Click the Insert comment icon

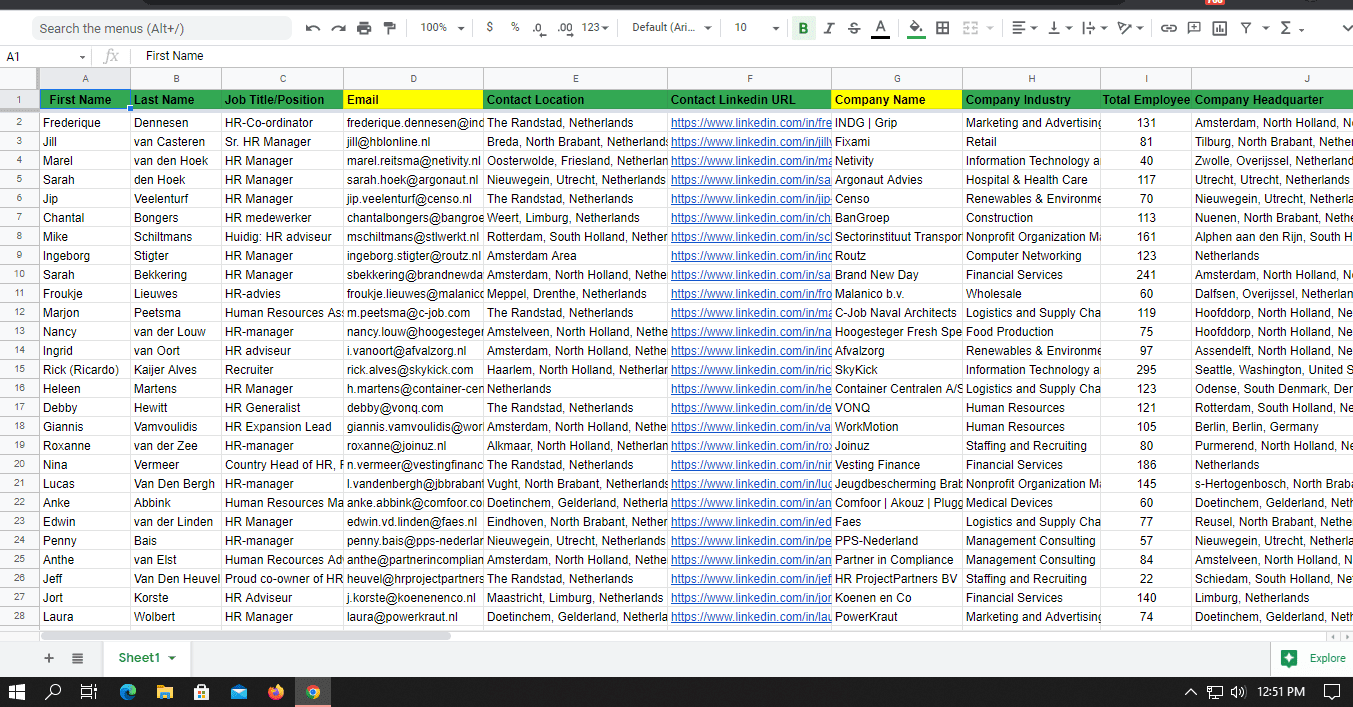coord(1194,28)
